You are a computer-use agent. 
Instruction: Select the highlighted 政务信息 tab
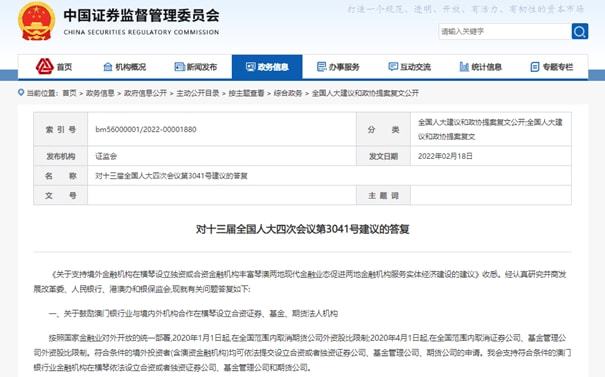[x=267, y=67]
